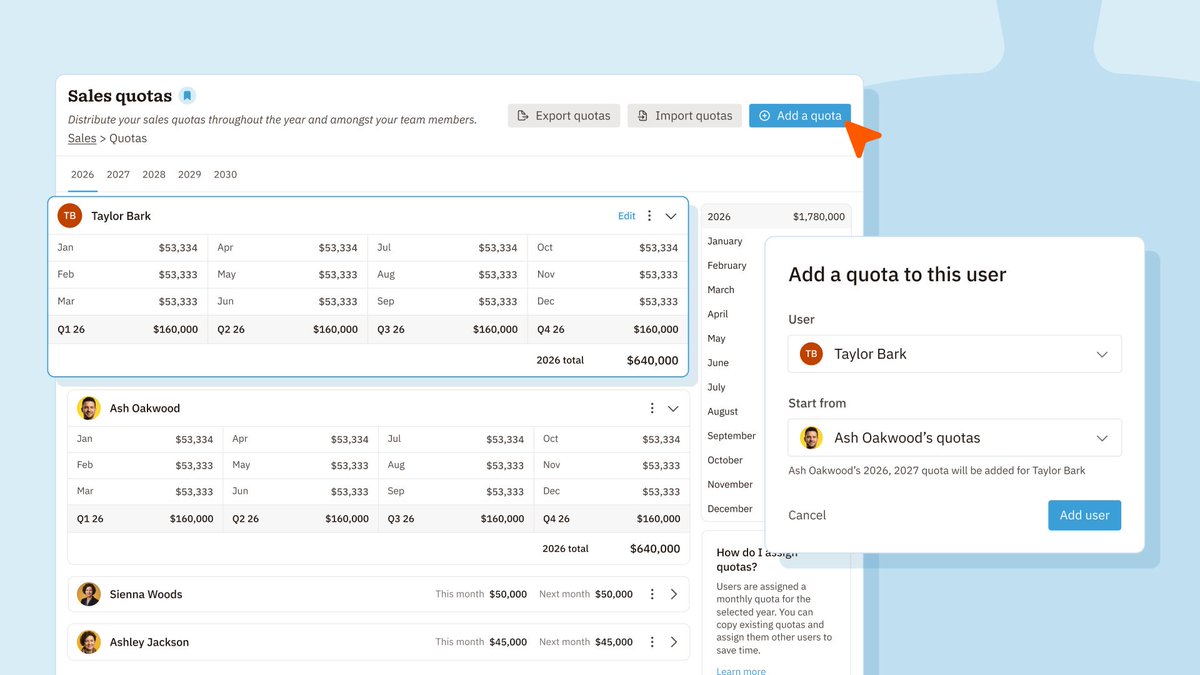
Task: Switch to the 2027 year tab
Action: [x=118, y=174]
